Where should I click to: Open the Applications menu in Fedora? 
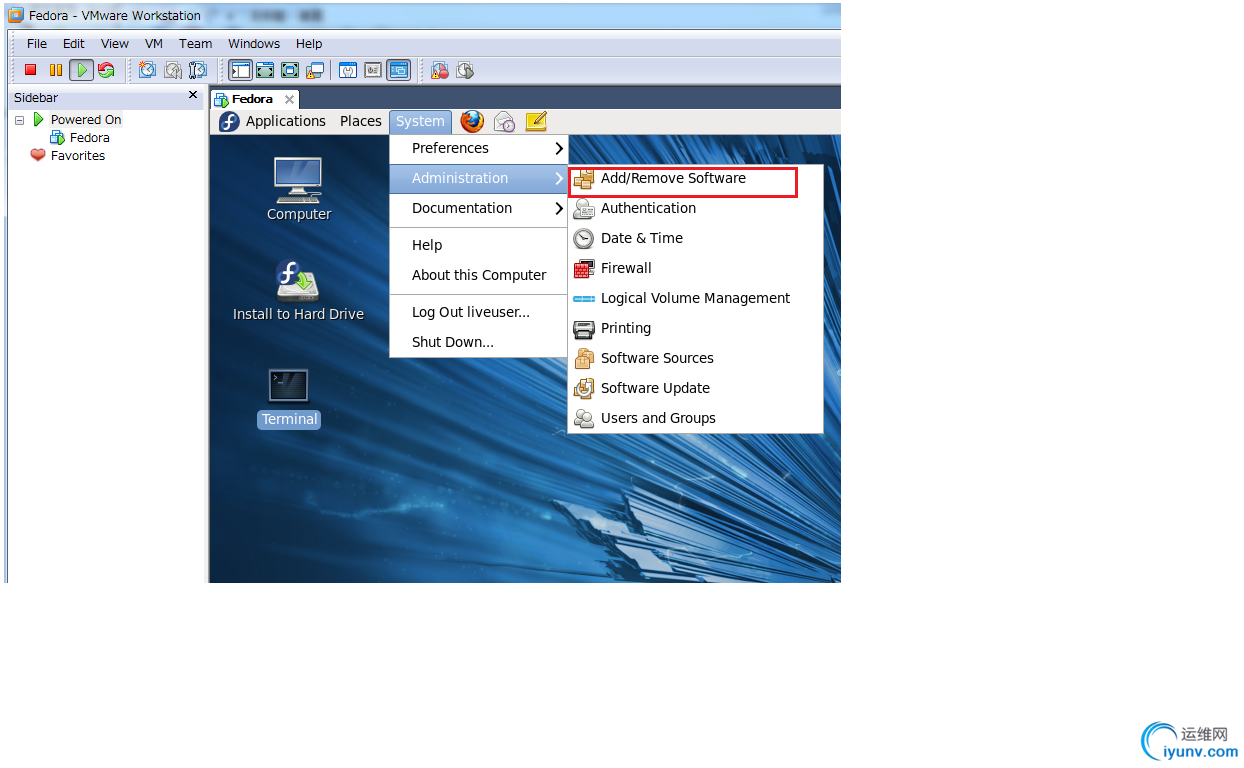coord(286,121)
